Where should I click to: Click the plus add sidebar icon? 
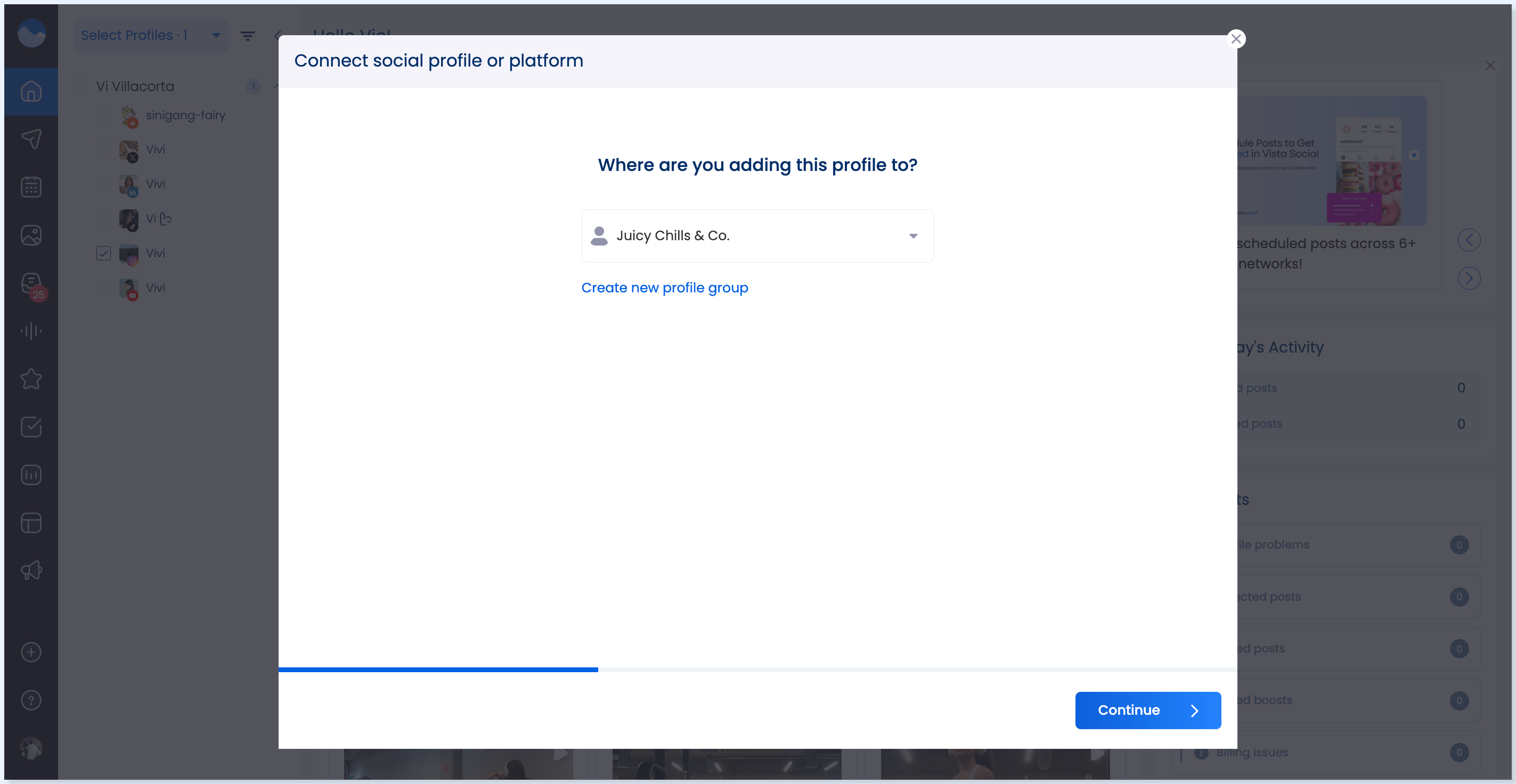click(31, 652)
